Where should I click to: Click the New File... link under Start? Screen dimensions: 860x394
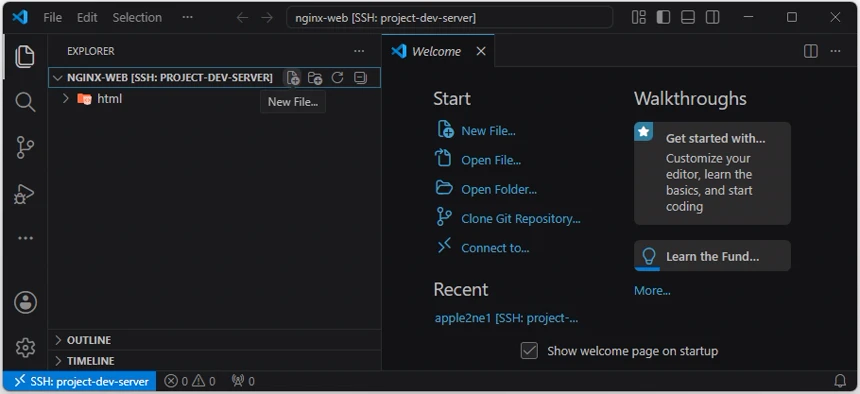[488, 131]
